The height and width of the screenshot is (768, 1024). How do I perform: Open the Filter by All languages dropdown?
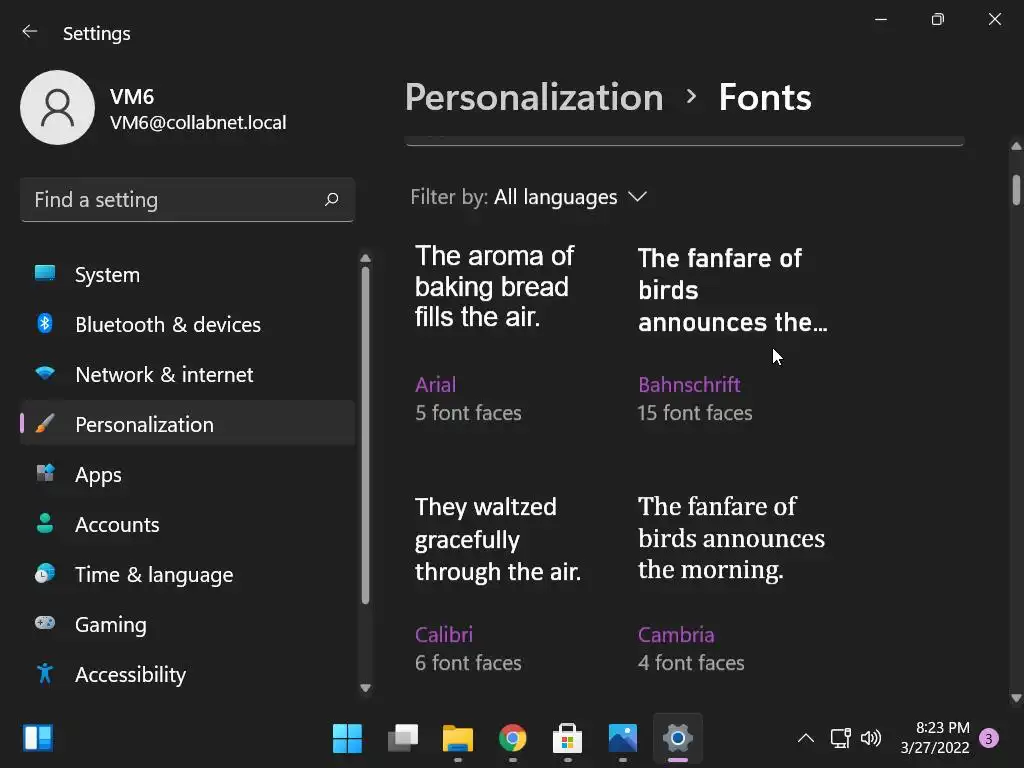coord(529,197)
